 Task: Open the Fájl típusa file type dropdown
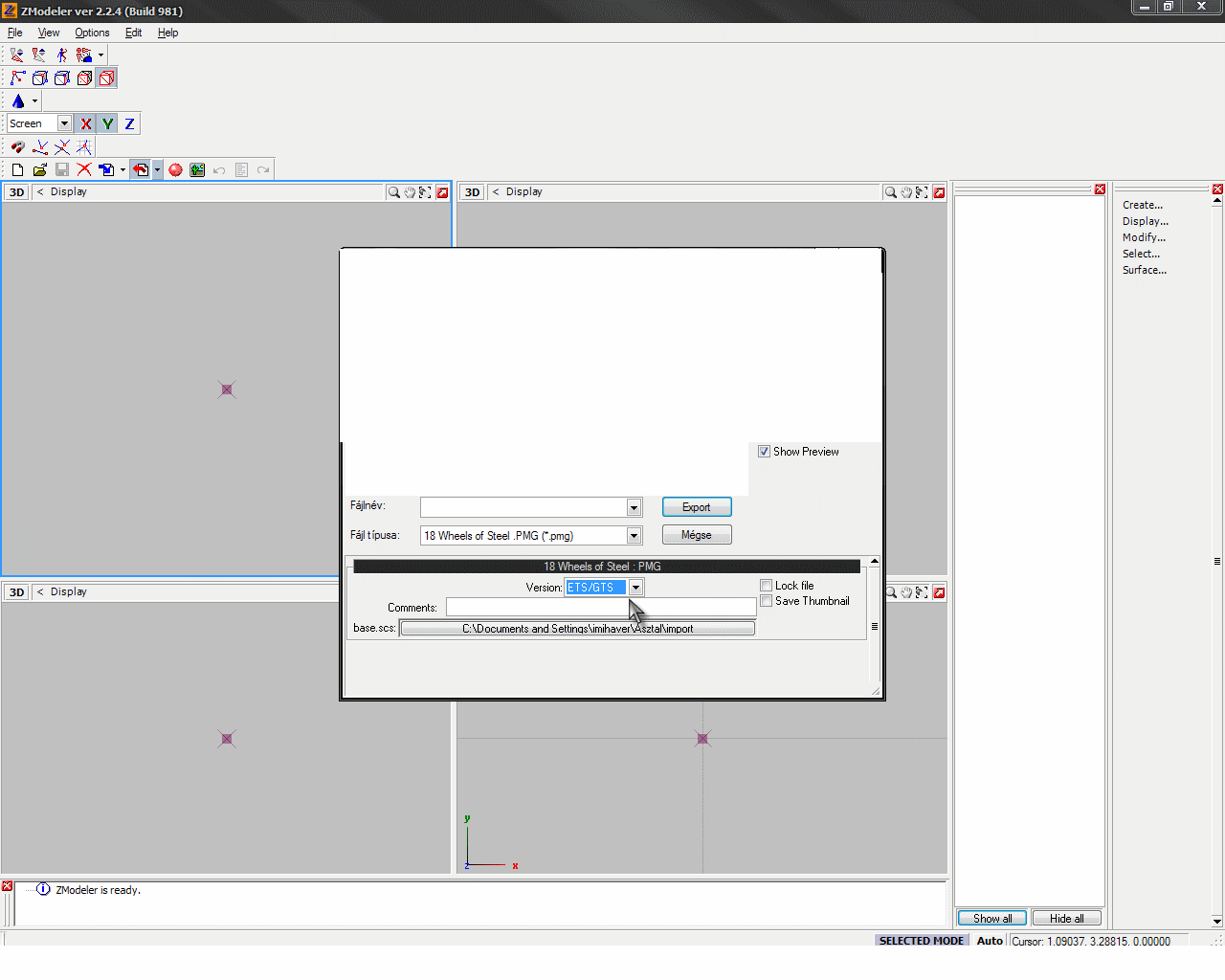point(634,536)
